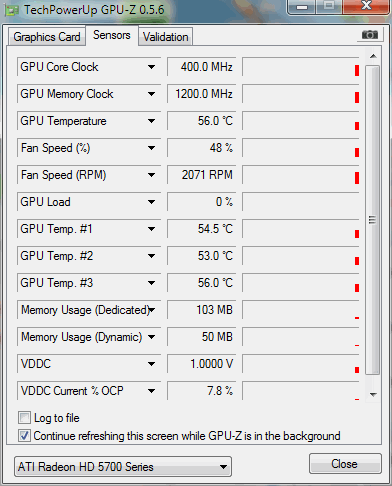The height and width of the screenshot is (486, 392).
Task: Click the Fan Speed (RPM) history graph
Action: click(301, 175)
